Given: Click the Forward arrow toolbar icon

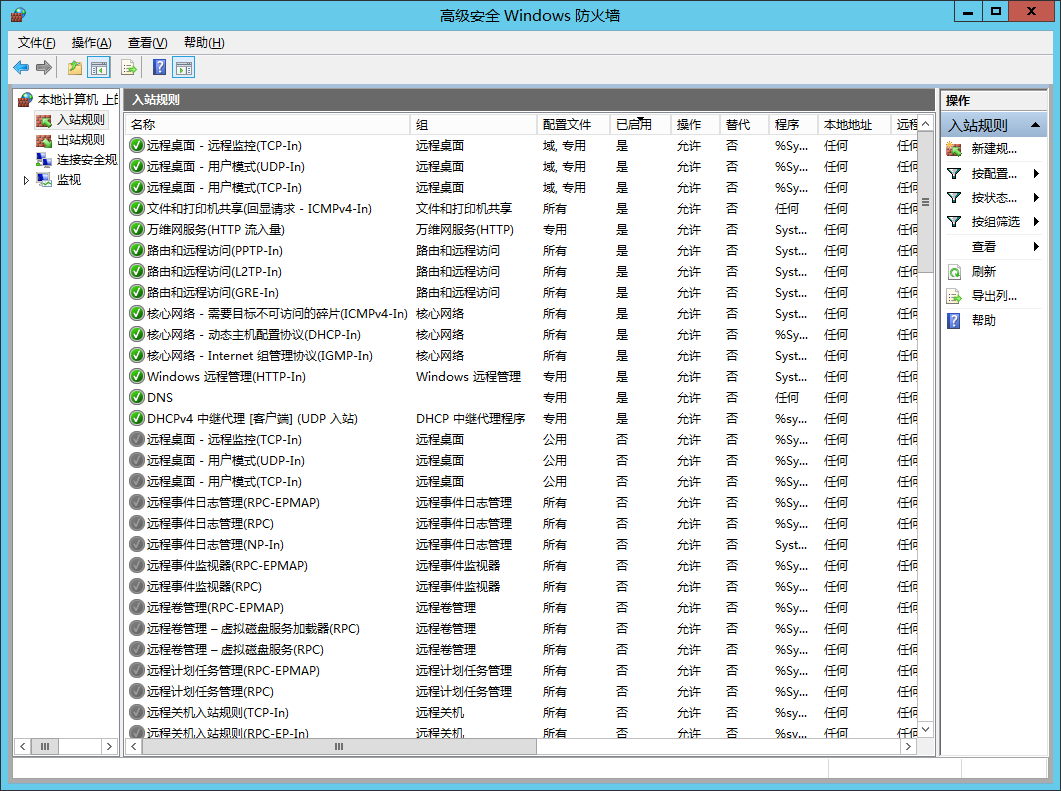Looking at the screenshot, I should pos(44,67).
